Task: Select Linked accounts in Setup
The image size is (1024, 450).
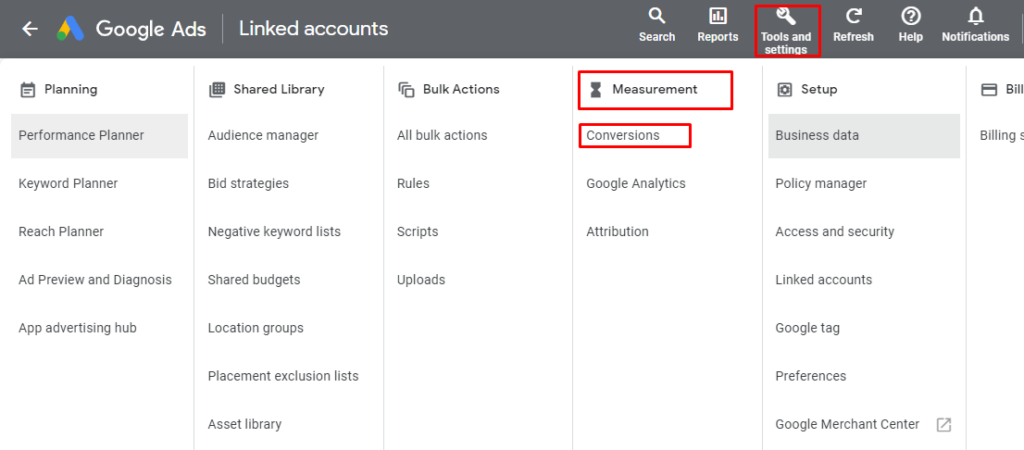Action: pyautogui.click(x=824, y=280)
